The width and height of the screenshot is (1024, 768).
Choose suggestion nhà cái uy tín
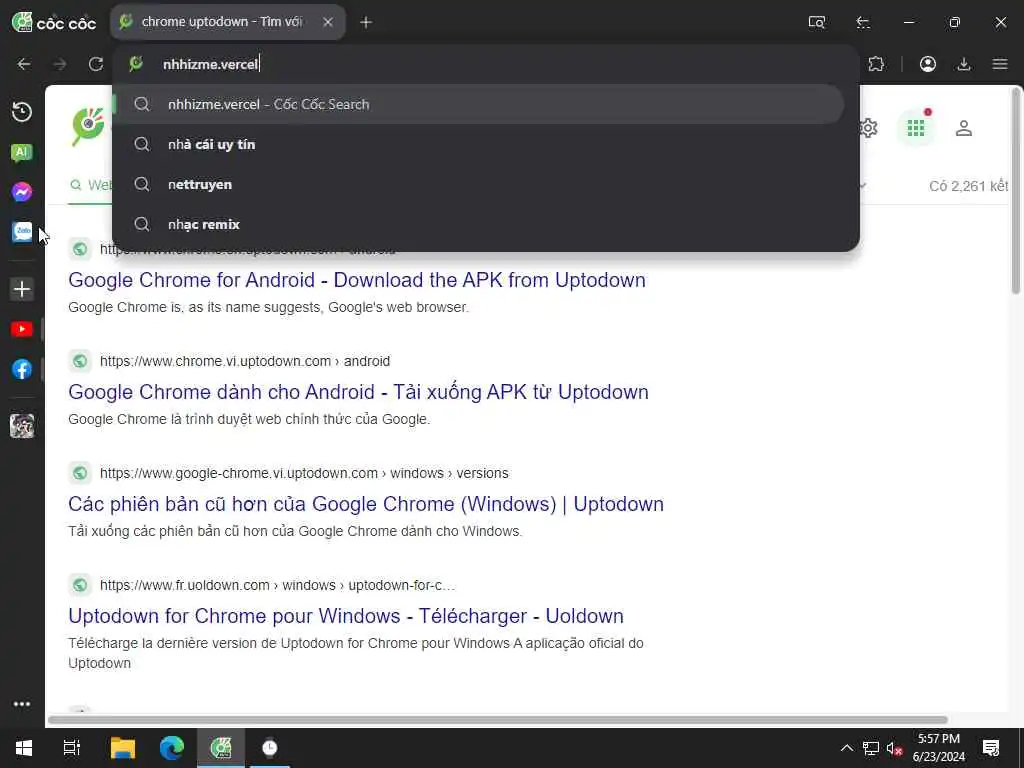coord(479,144)
